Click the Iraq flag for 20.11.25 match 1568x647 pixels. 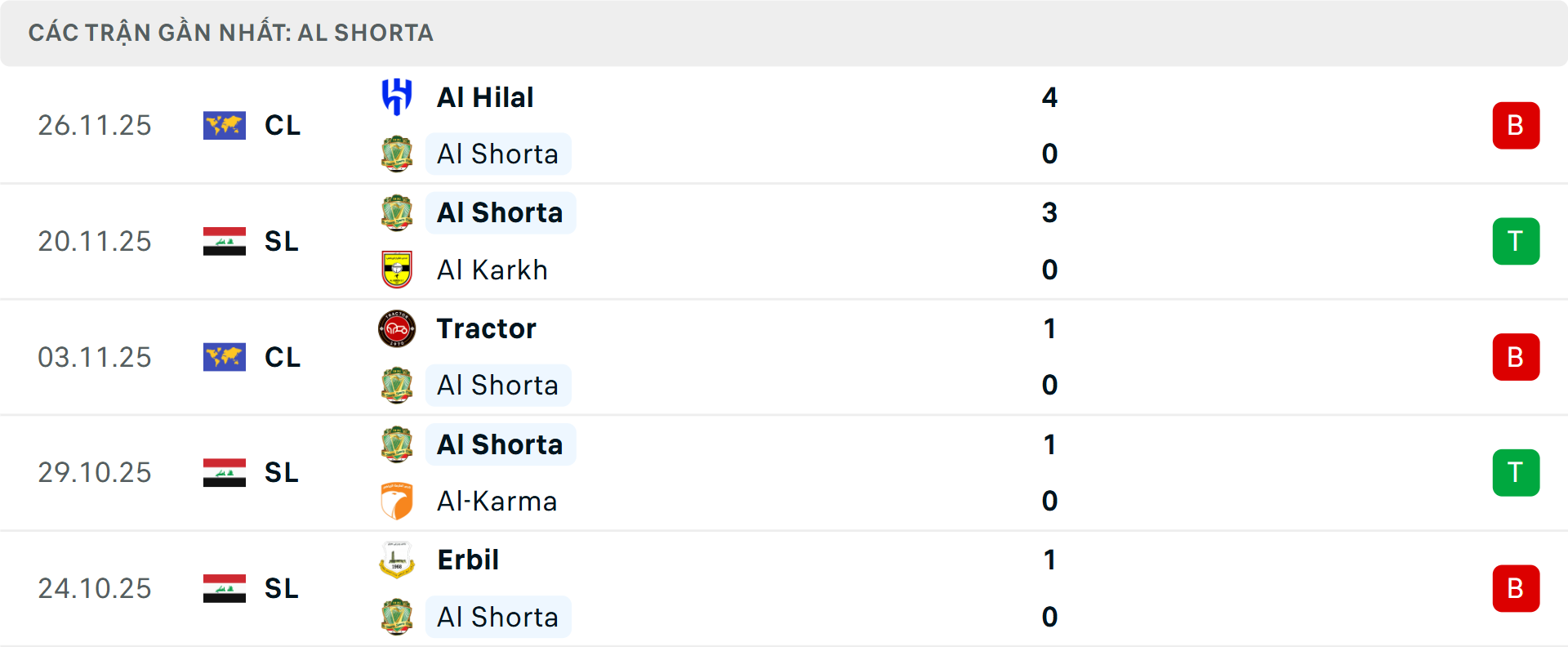point(225,241)
